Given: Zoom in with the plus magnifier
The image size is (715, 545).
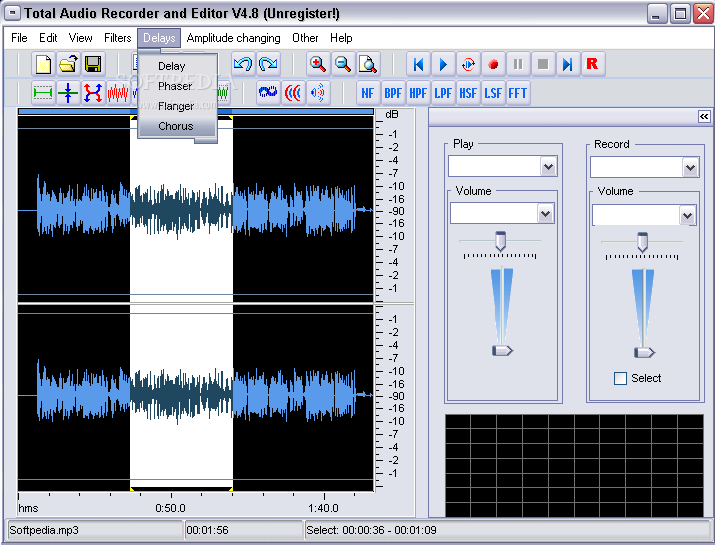Looking at the screenshot, I should pos(318,64).
